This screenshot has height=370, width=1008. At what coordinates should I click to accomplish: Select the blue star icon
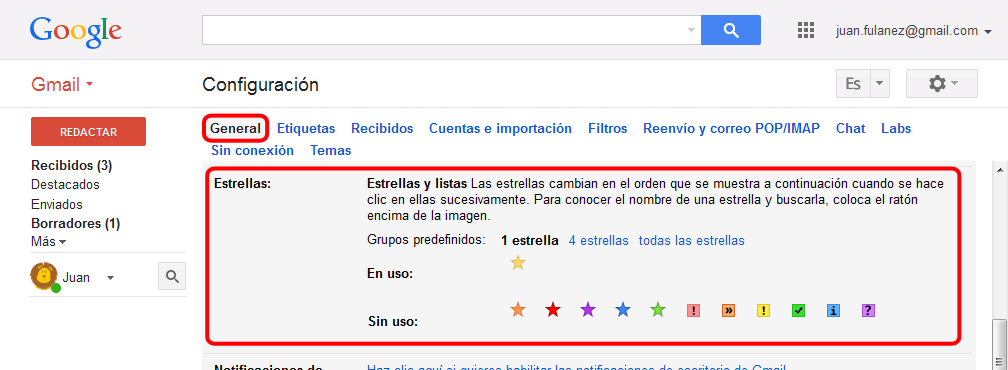pyautogui.click(x=622, y=310)
